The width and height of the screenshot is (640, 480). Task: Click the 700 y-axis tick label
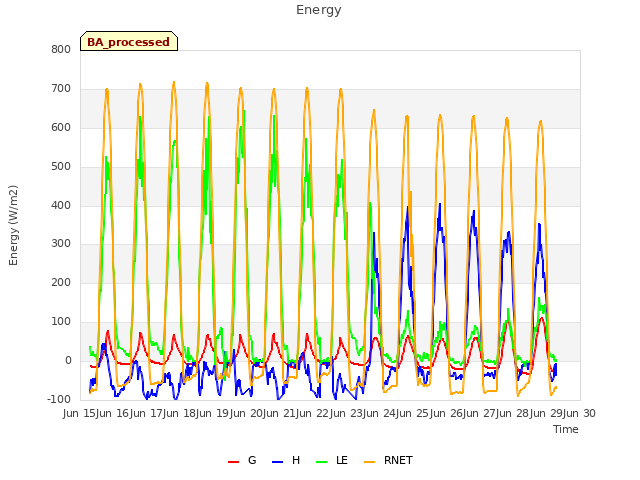pyautogui.click(x=61, y=88)
